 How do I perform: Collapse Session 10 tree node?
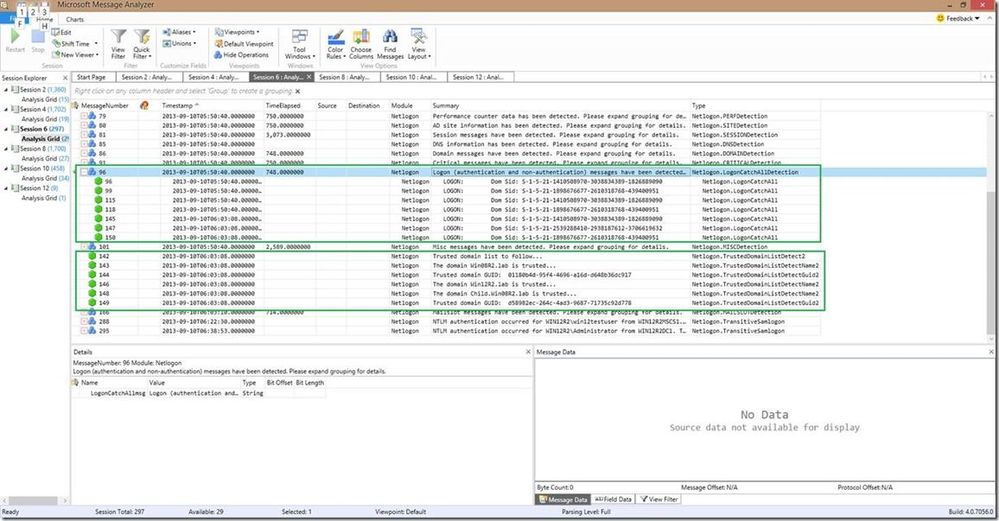(6, 168)
